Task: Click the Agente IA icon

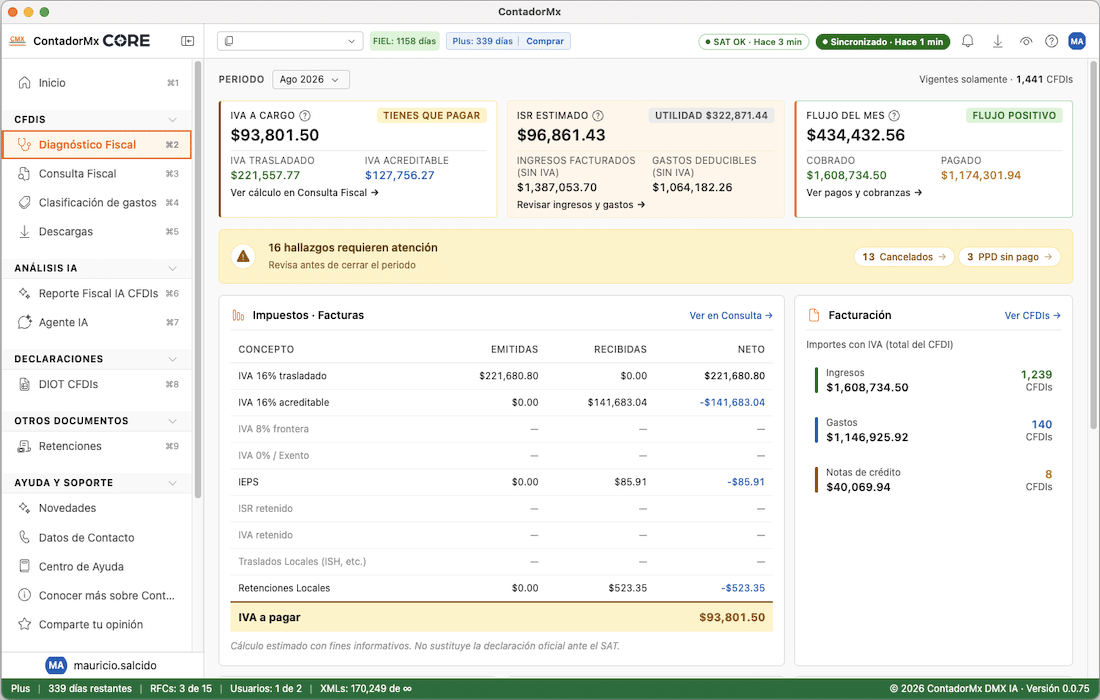Action: [25, 322]
